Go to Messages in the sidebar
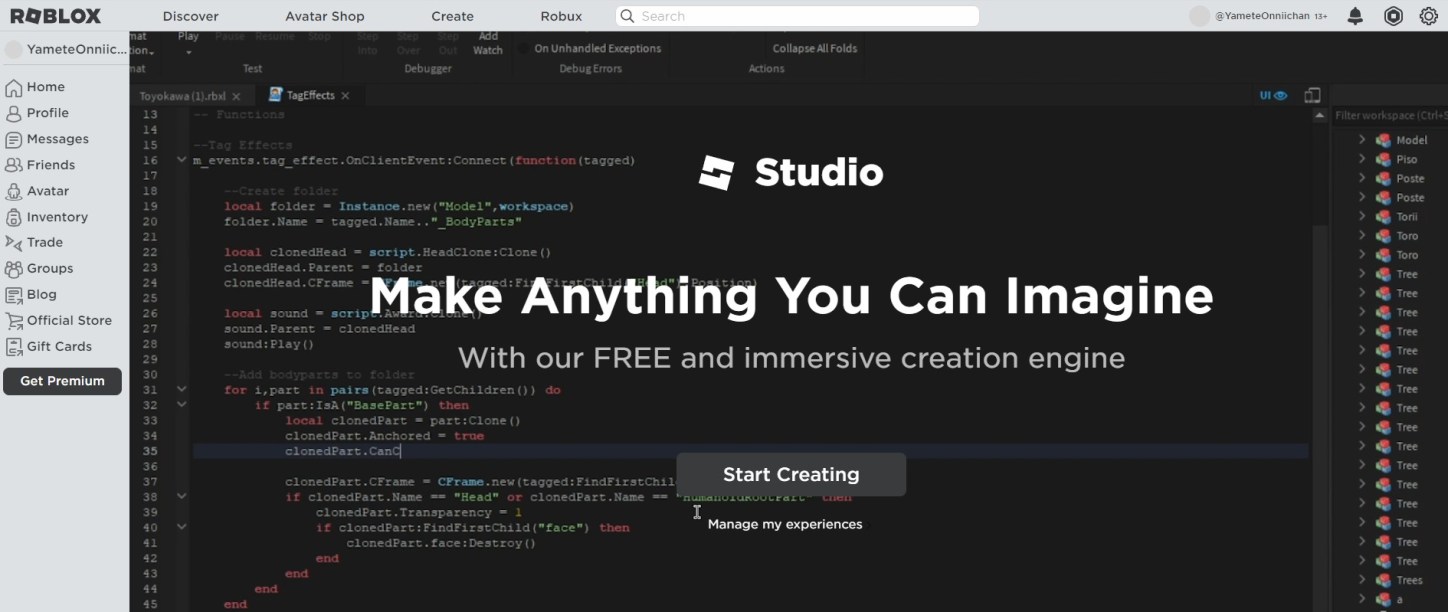Viewport: 1448px width, 612px height. click(x=57, y=139)
